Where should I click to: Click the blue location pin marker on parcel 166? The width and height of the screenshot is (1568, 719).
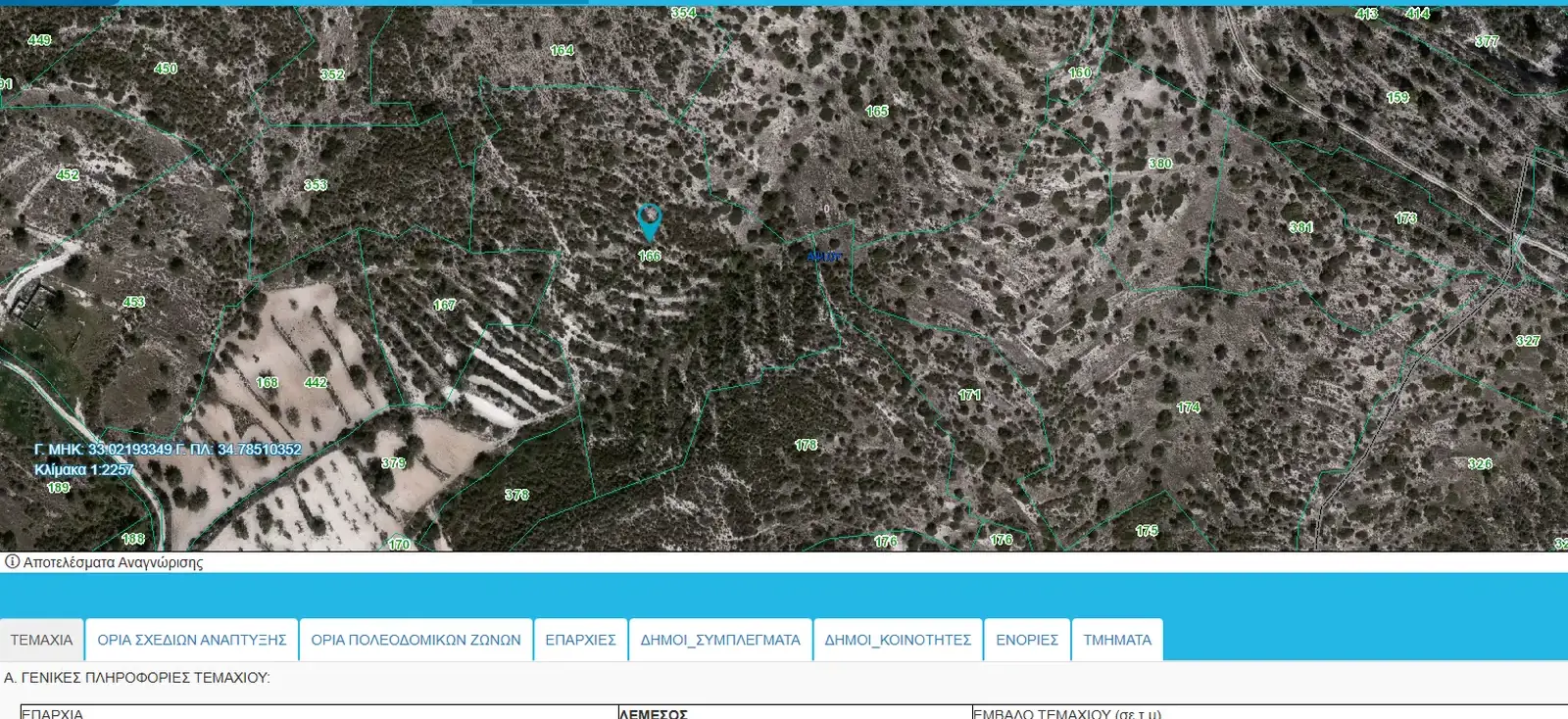tap(649, 222)
